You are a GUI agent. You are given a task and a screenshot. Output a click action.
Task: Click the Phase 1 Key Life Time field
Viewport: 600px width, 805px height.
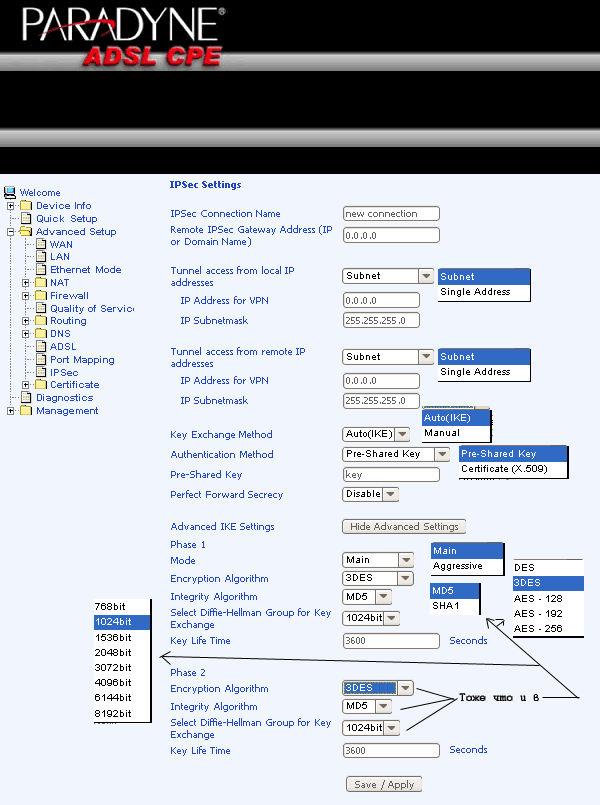tap(391, 641)
